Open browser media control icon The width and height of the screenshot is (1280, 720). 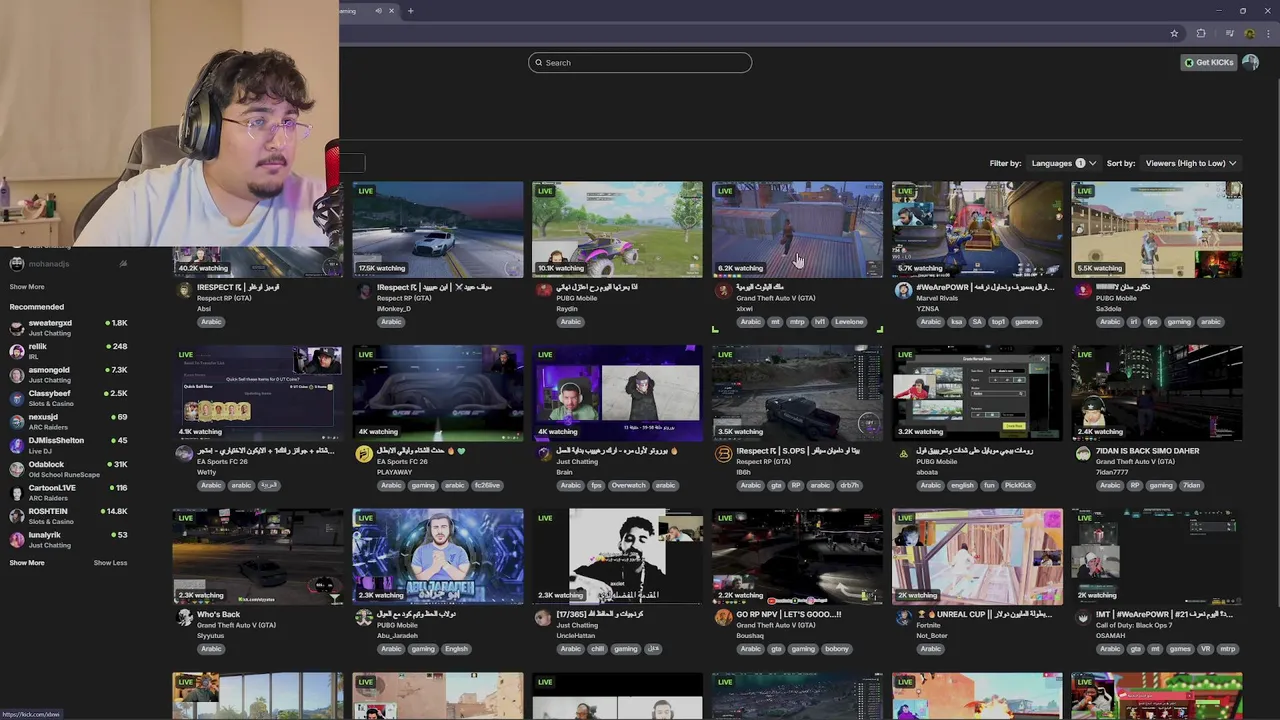coord(1229,33)
